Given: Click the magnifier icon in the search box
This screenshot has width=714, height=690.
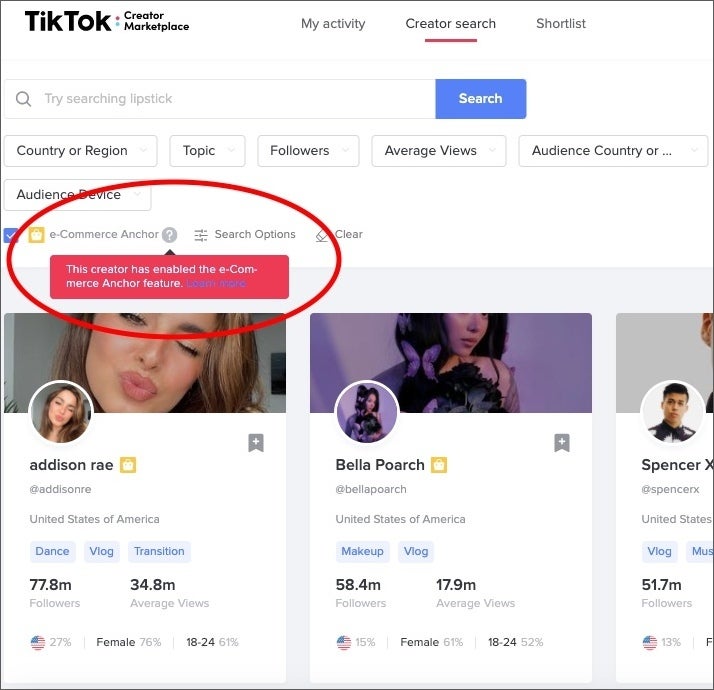Looking at the screenshot, I should click(x=23, y=98).
